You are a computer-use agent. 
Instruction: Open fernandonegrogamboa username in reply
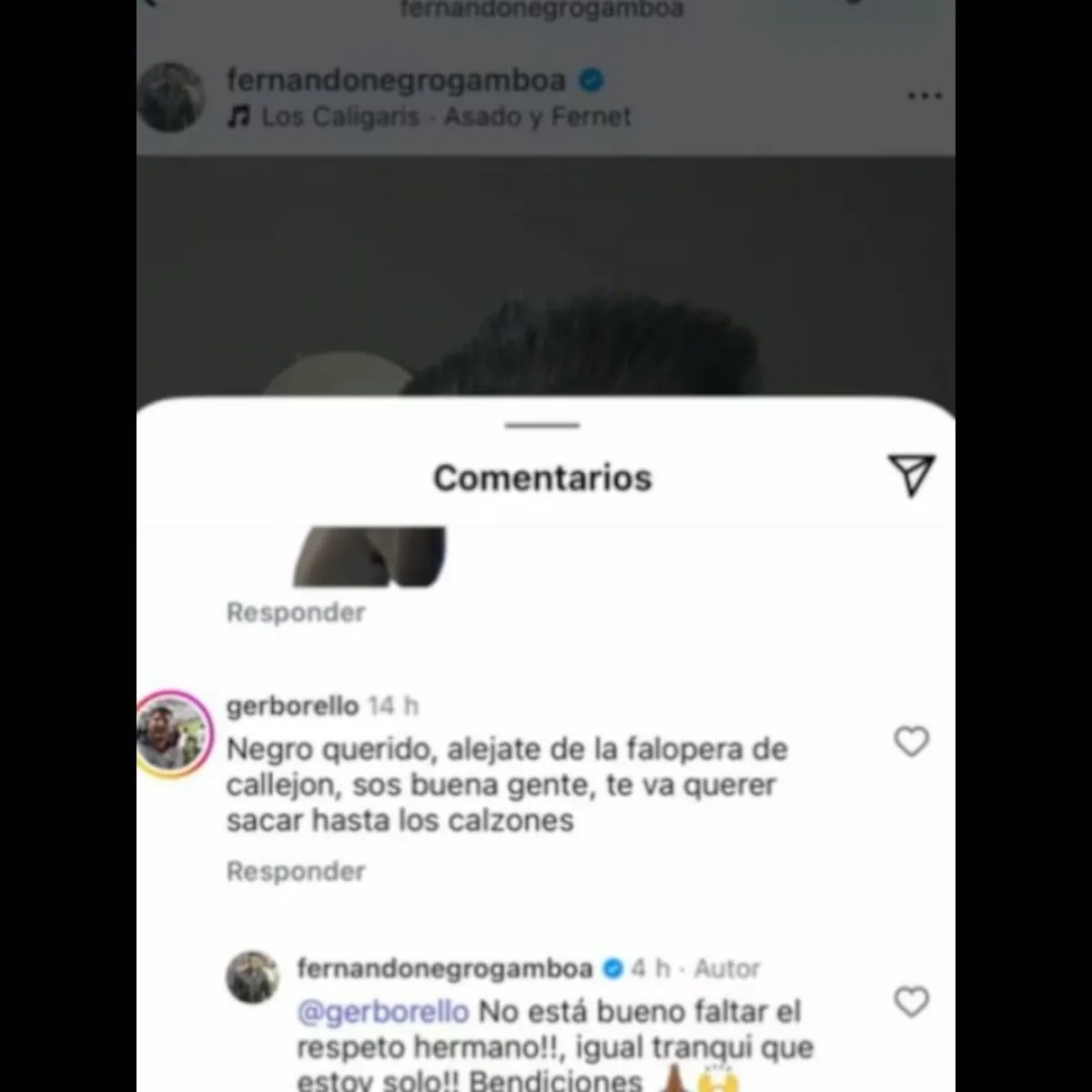point(445,968)
